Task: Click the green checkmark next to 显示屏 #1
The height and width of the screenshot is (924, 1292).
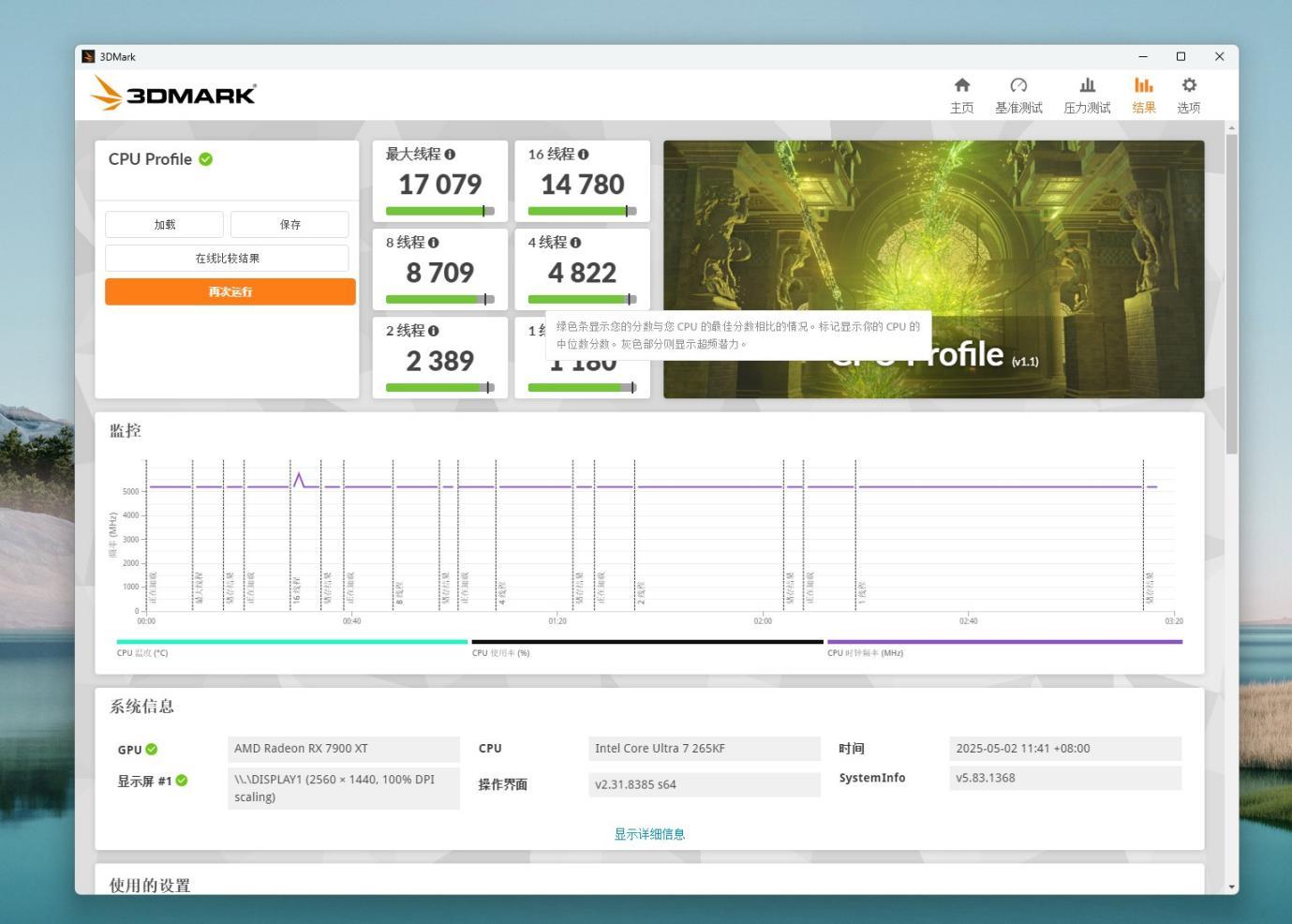Action: (x=182, y=781)
